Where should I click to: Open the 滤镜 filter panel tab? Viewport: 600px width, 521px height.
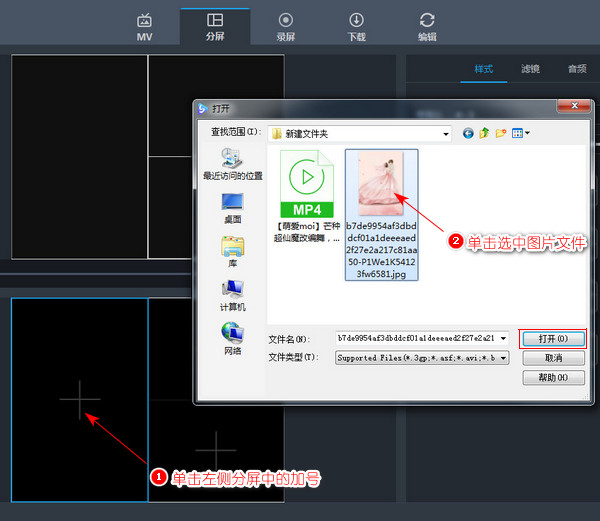(530, 69)
